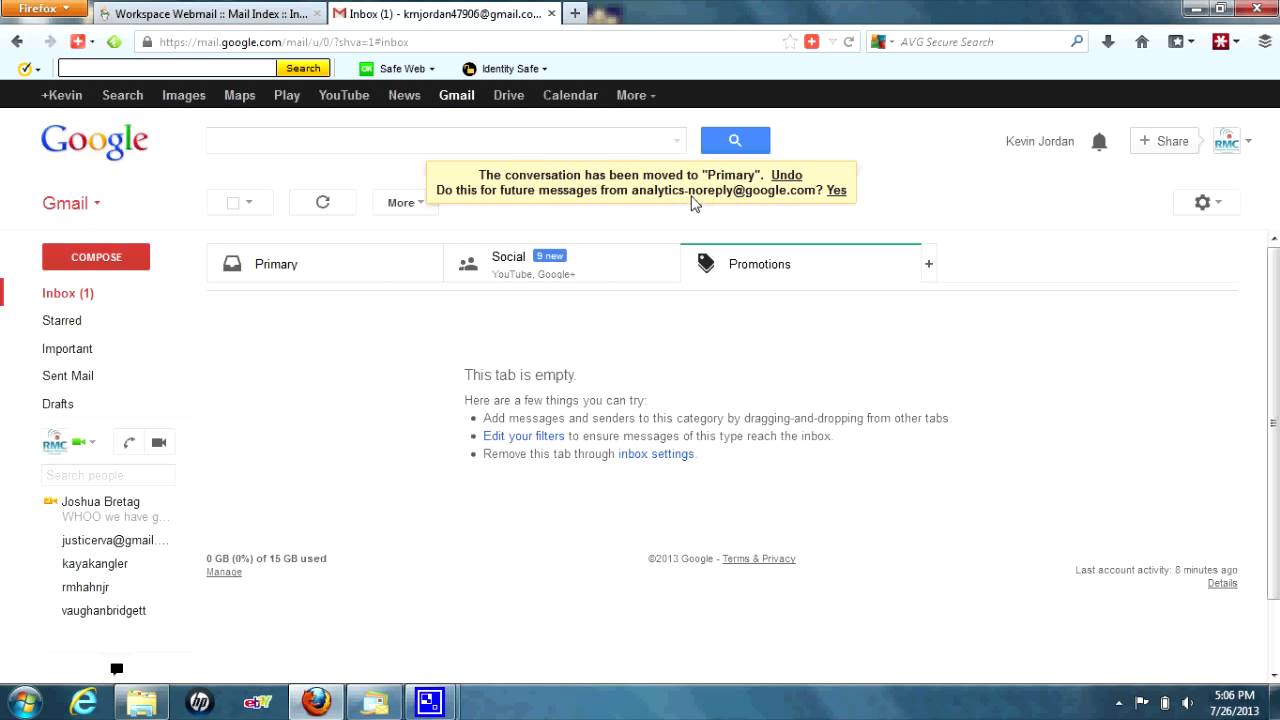This screenshot has width=1280, height=720.
Task: Bookmark this page with the star icon
Action: pyautogui.click(x=790, y=42)
